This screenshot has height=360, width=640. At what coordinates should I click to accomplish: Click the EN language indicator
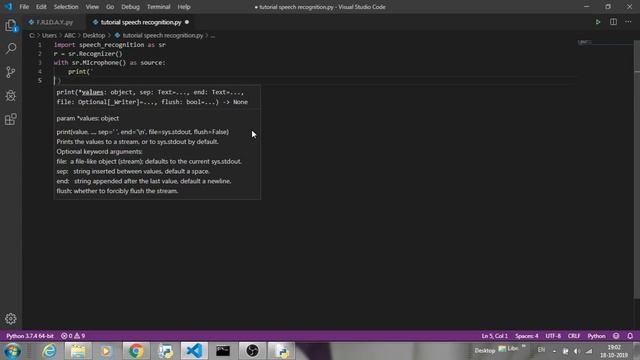pyautogui.click(x=542, y=350)
